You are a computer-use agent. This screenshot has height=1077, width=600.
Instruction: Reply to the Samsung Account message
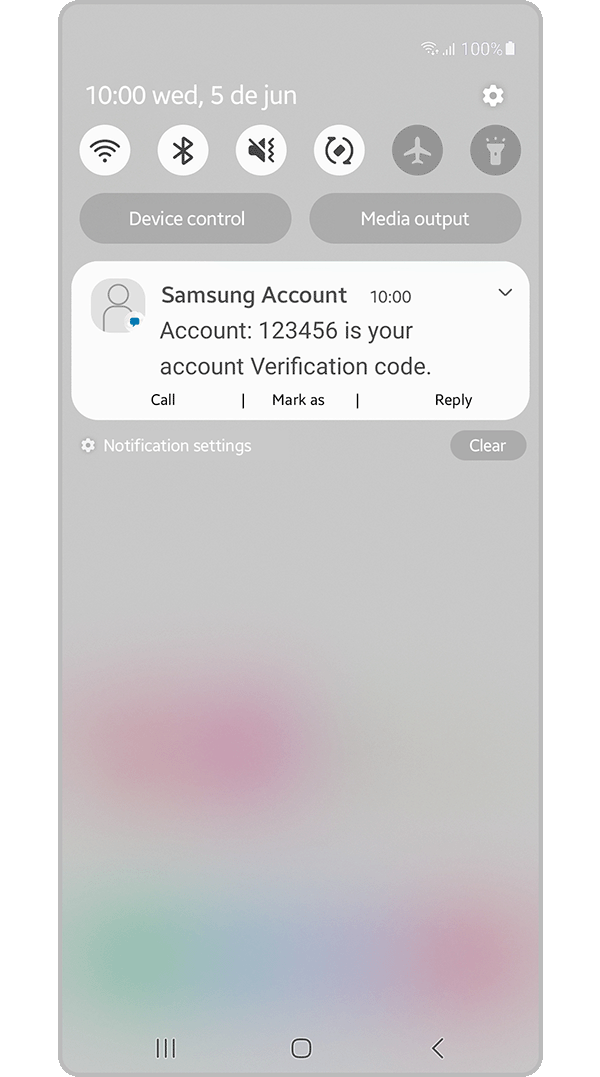tap(453, 400)
